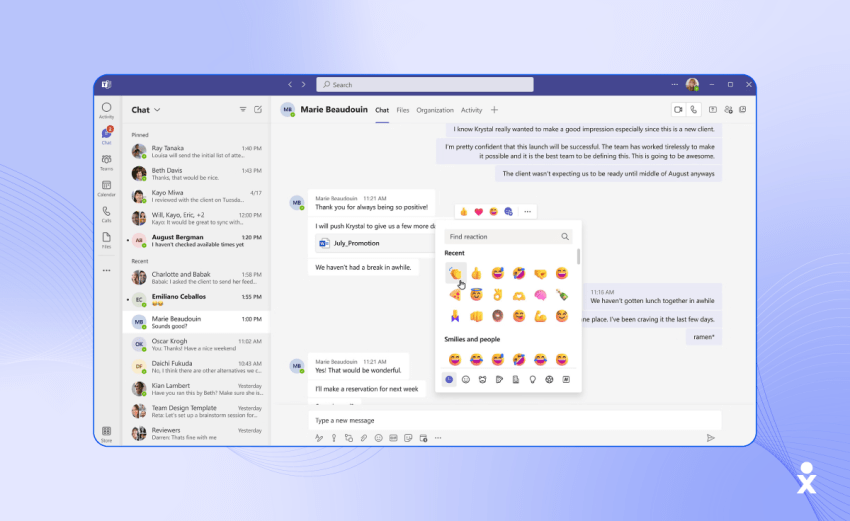Filter the chat list
Image resolution: width=850 pixels, height=521 pixels.
click(x=243, y=110)
